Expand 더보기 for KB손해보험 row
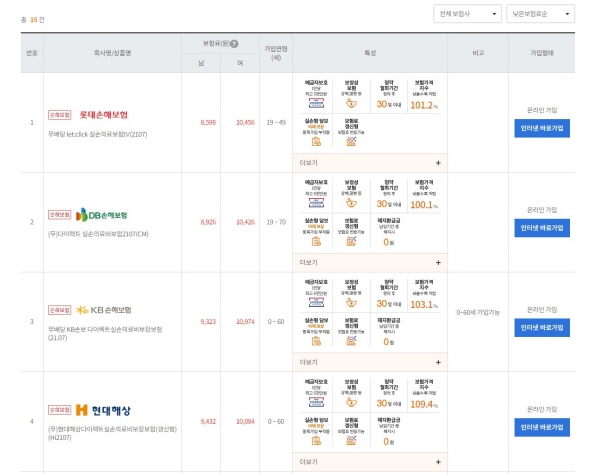600x474 pixels. (x=370, y=362)
